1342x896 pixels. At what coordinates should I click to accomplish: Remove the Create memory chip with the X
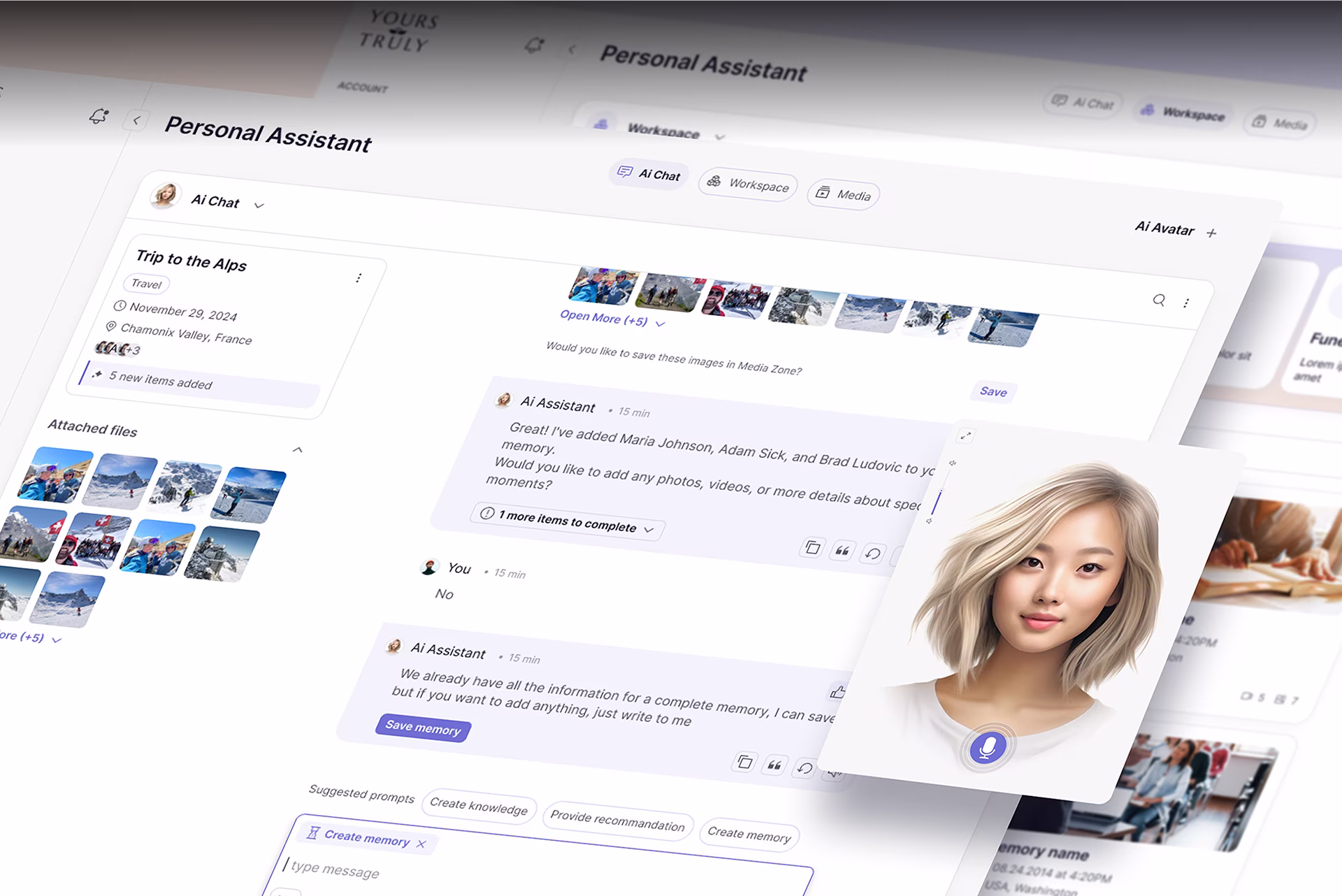click(x=422, y=844)
